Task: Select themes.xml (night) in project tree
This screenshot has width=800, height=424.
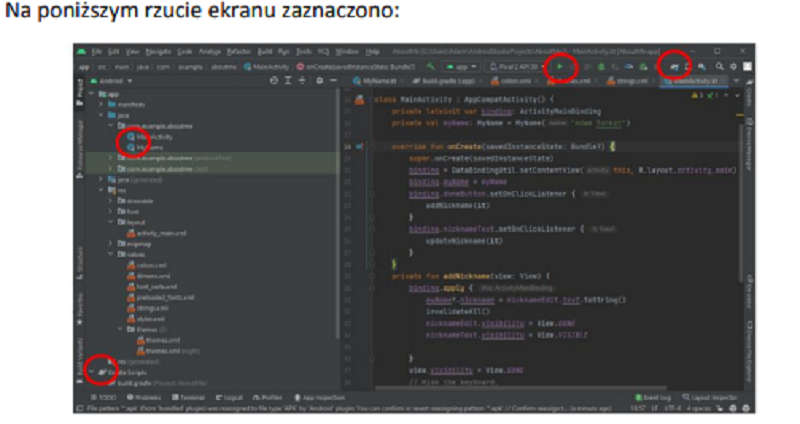Action: (x=168, y=351)
